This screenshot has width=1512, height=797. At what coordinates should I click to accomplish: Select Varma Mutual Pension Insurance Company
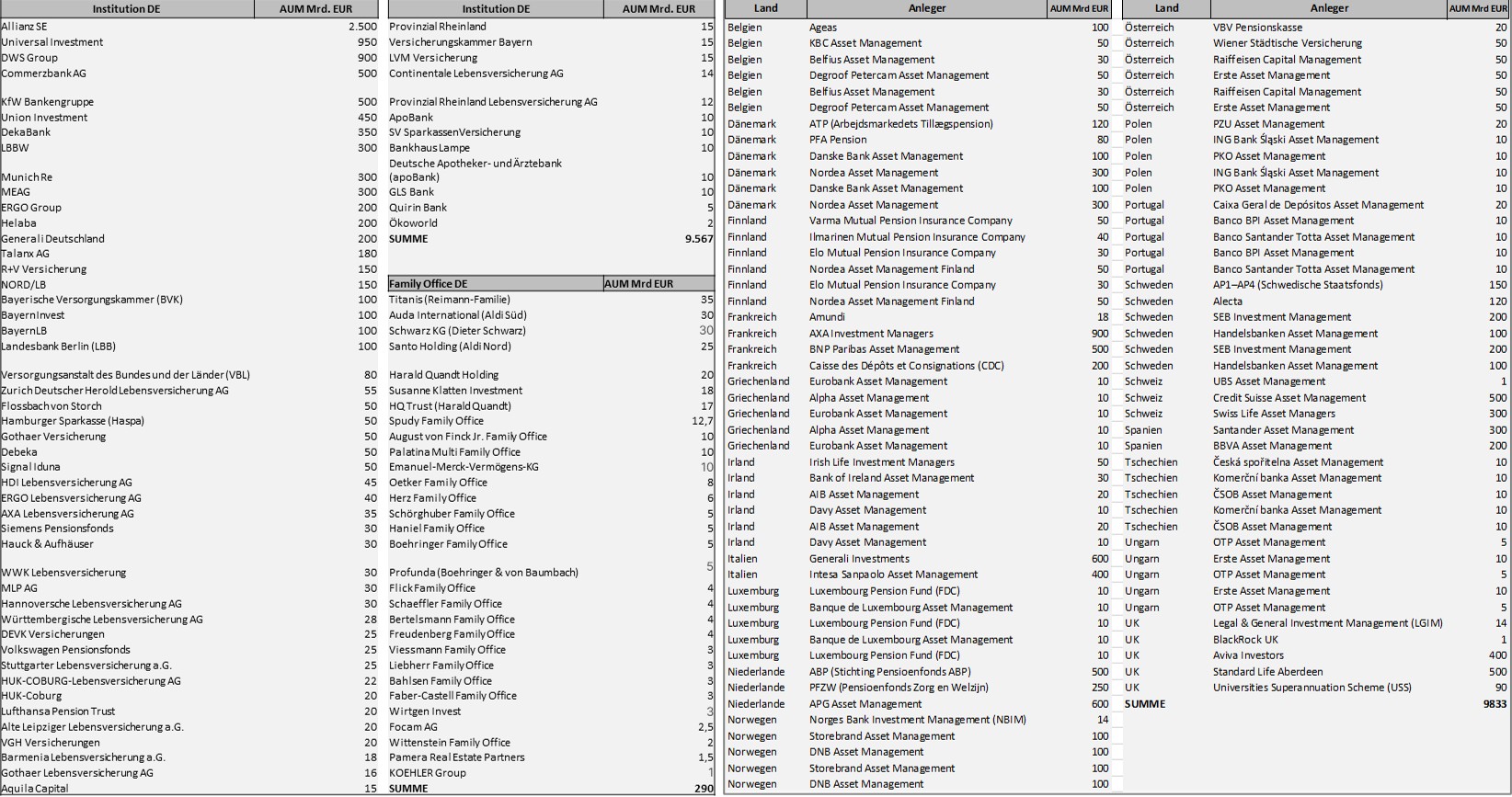tap(911, 221)
